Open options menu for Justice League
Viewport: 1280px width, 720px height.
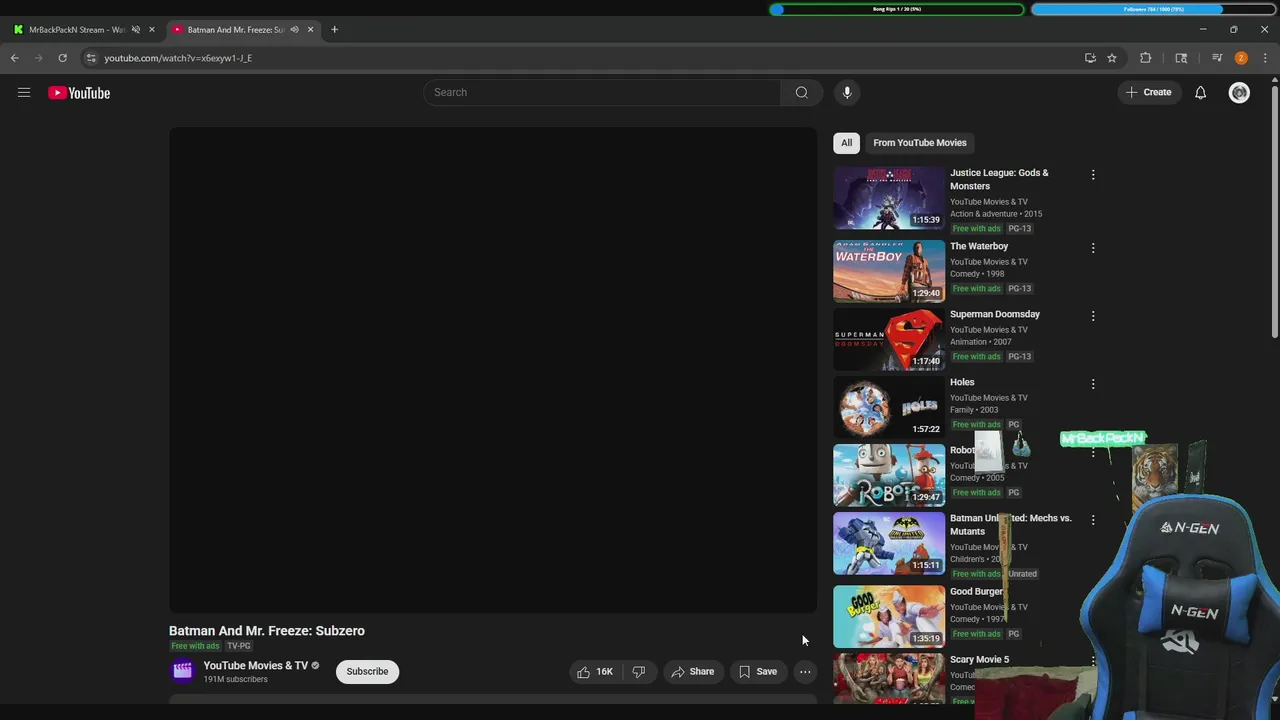tap(1093, 175)
